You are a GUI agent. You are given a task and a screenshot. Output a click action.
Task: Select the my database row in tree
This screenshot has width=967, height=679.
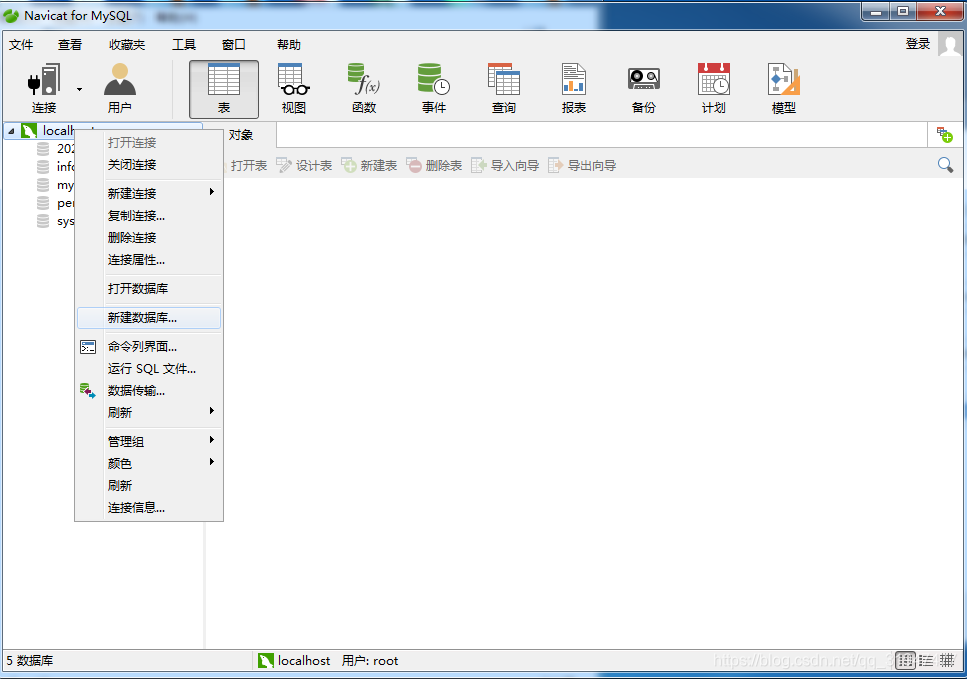(x=56, y=185)
